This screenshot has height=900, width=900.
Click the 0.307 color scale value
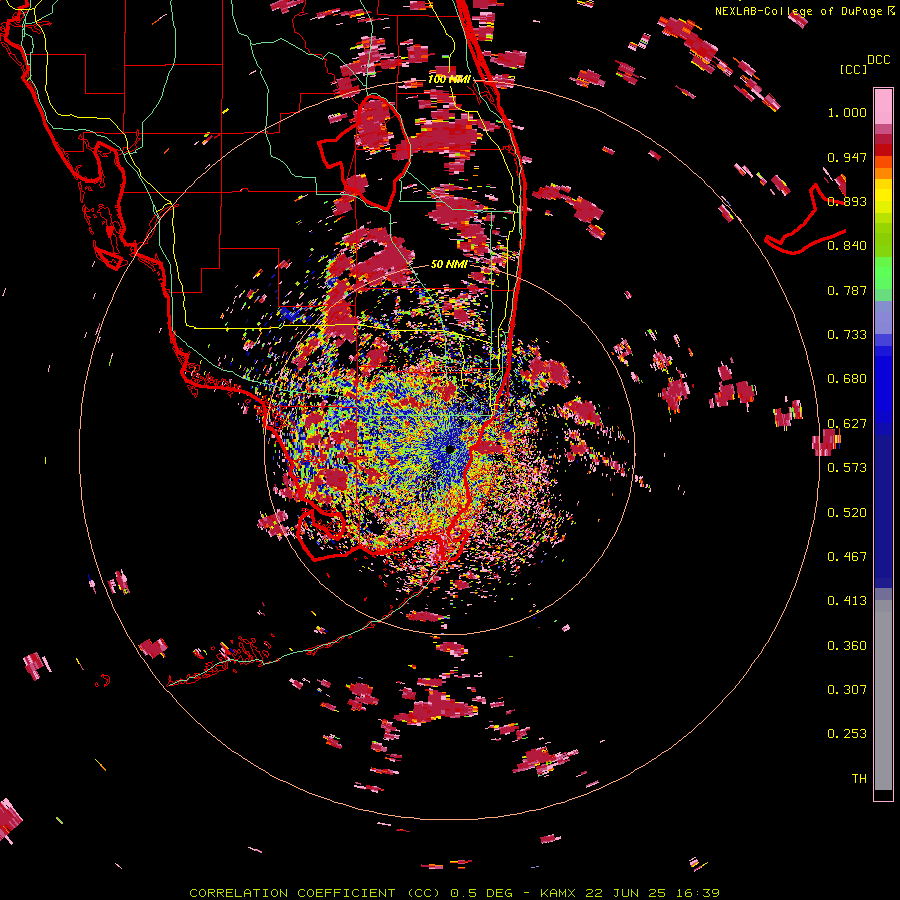(x=847, y=690)
